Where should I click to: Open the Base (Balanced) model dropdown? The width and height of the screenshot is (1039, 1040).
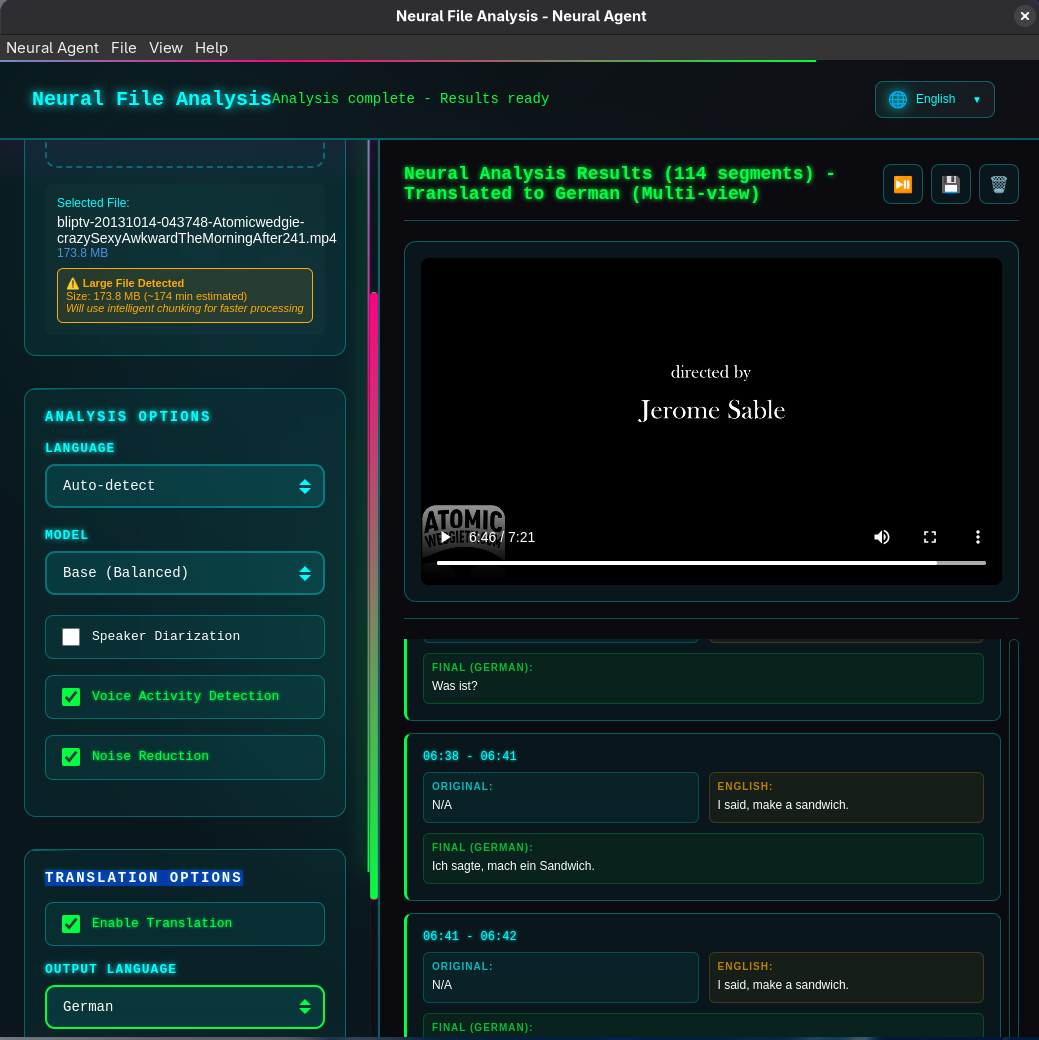(x=184, y=573)
